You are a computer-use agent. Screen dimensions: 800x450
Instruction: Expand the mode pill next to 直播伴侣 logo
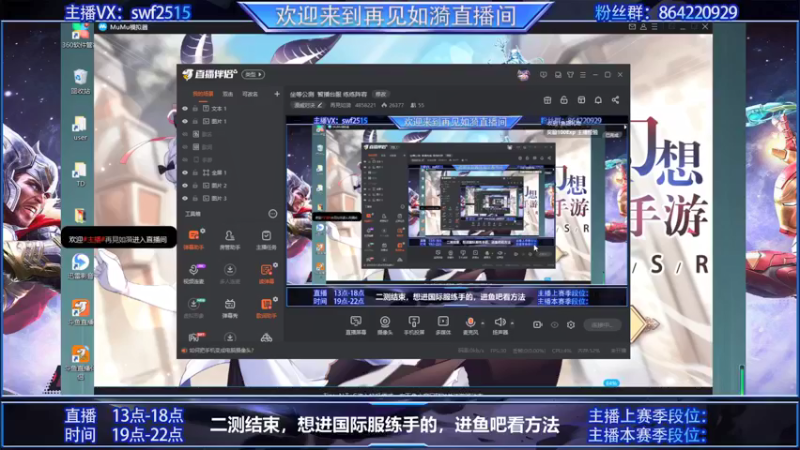point(253,74)
